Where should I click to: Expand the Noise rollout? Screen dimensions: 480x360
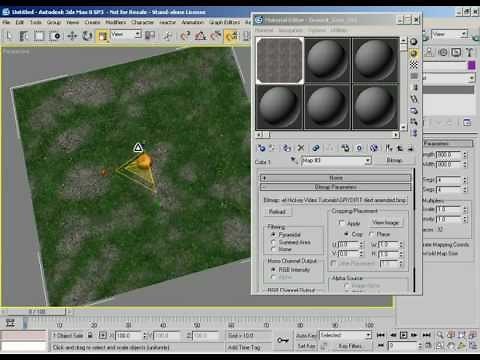point(336,178)
